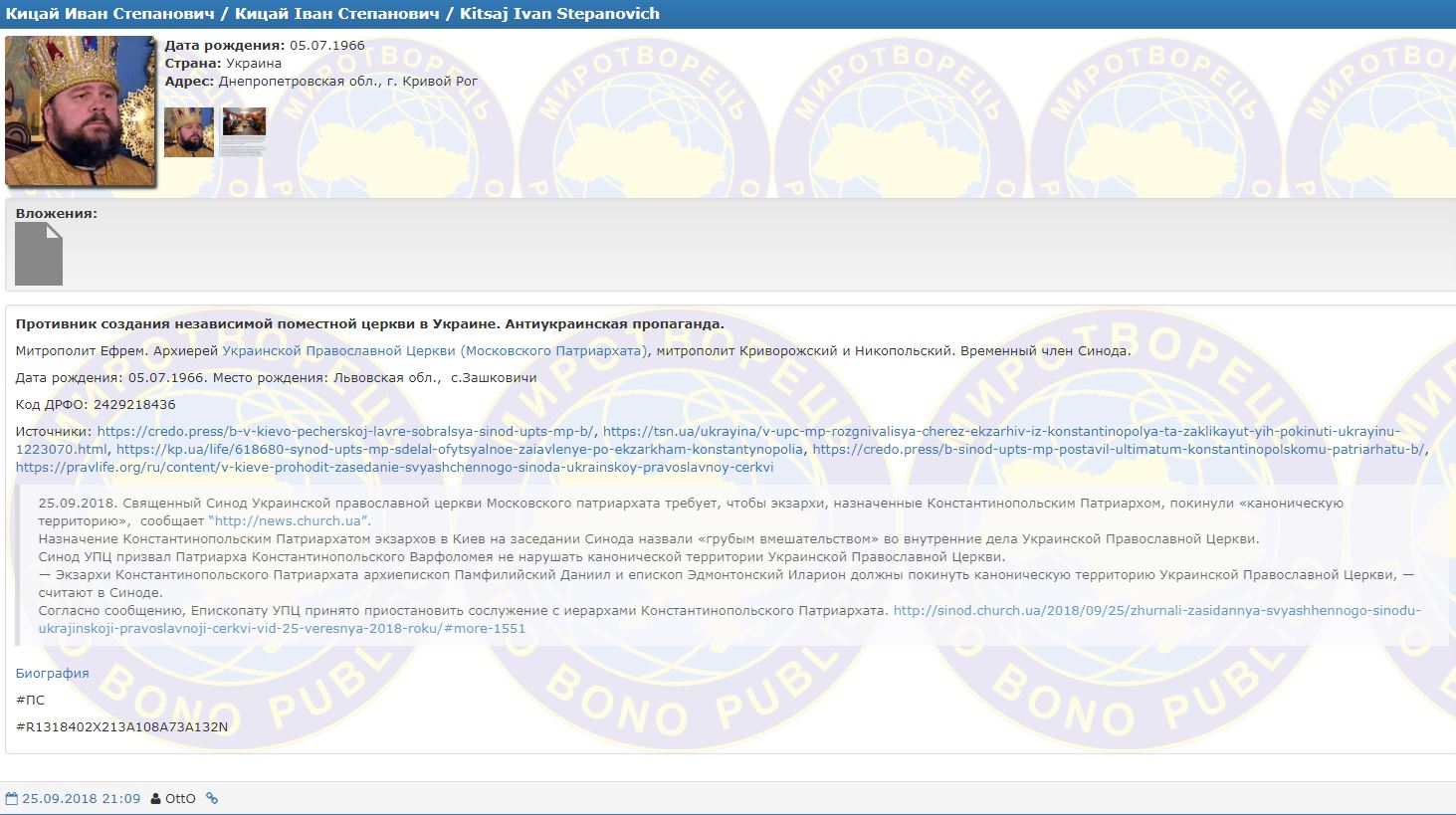Open the first small portrait thumbnail
The width and height of the screenshot is (1456, 815).
pyautogui.click(x=189, y=132)
